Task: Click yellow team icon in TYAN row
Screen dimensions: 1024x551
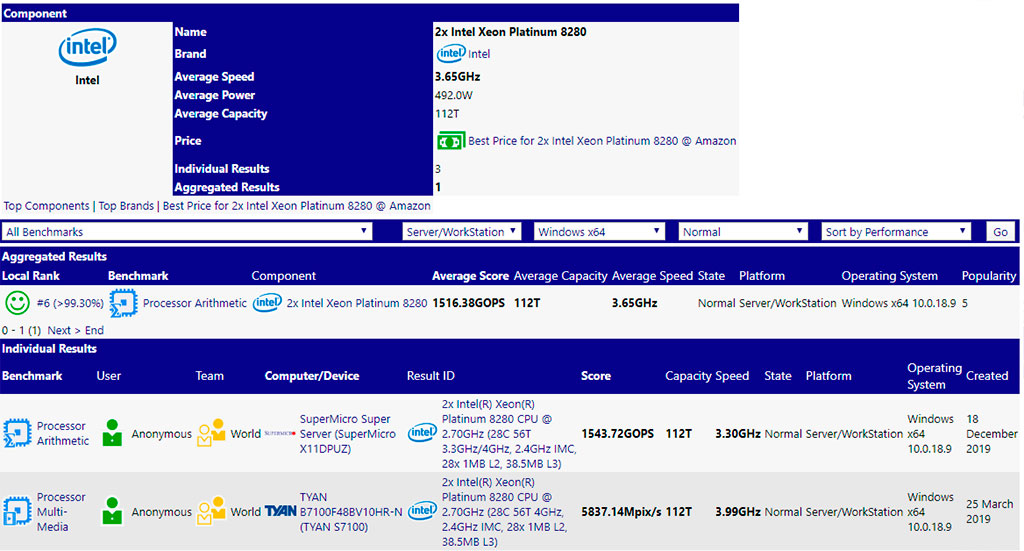Action: (211, 511)
